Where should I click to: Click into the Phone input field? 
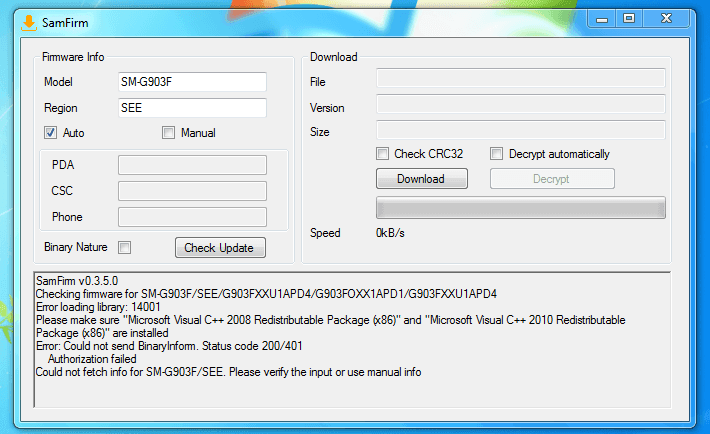point(192,217)
